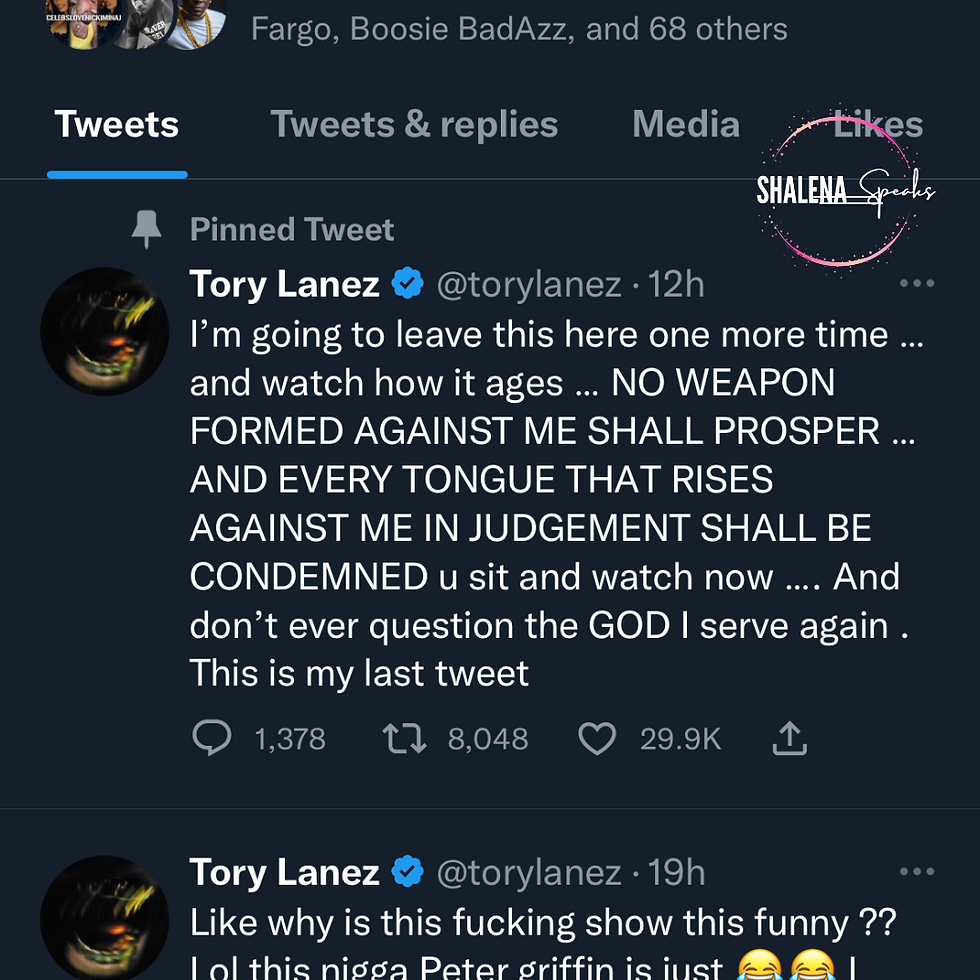Switch to the Media tab
The width and height of the screenshot is (980, 980).
pyautogui.click(x=686, y=125)
